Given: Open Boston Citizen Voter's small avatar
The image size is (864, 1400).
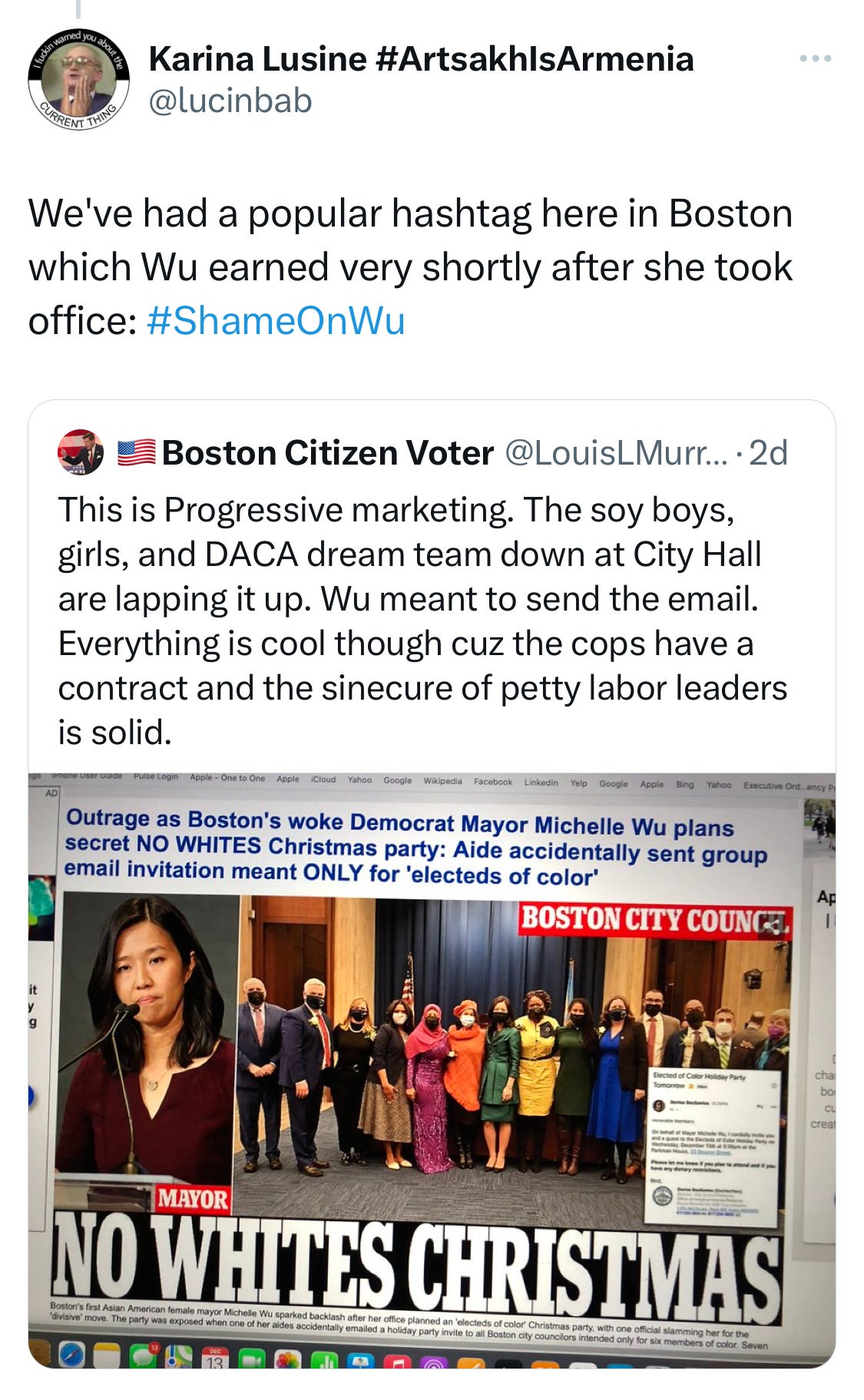Looking at the screenshot, I should coord(81,452).
